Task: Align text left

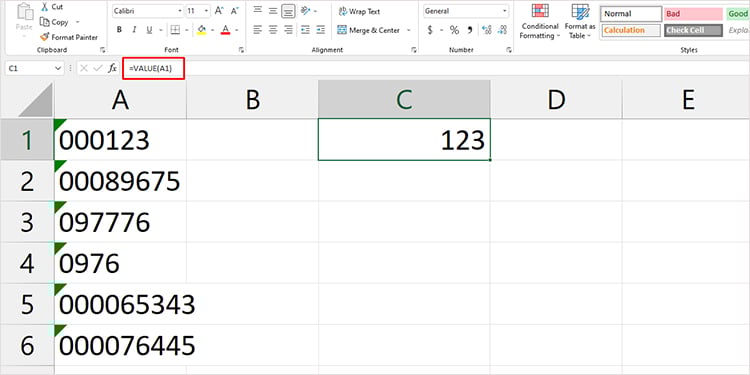Action: (x=258, y=30)
